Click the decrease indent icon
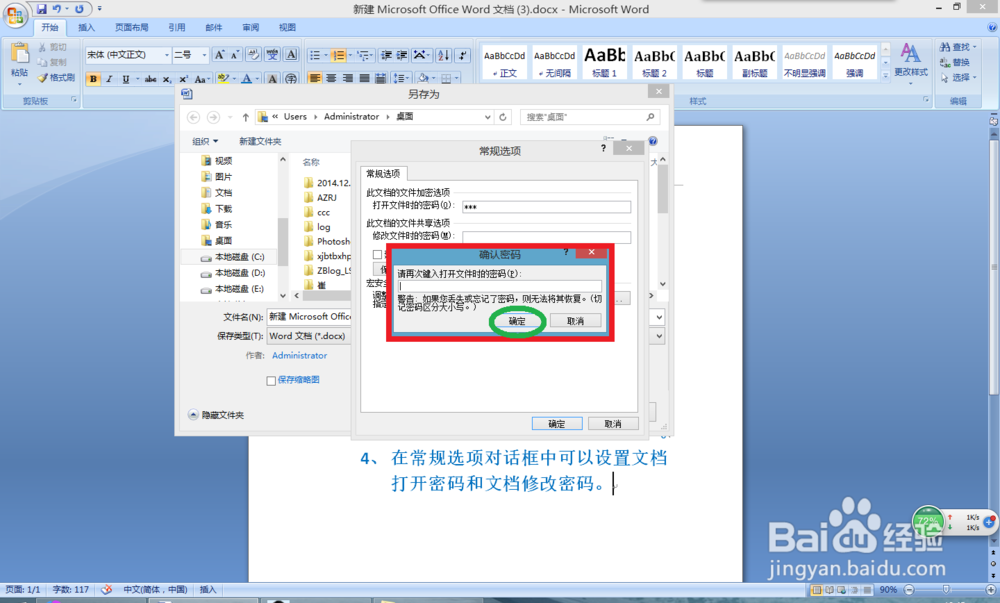 (x=386, y=55)
